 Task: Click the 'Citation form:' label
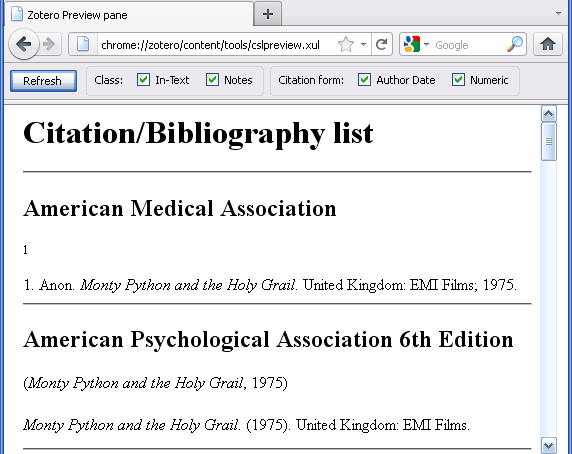(311, 80)
